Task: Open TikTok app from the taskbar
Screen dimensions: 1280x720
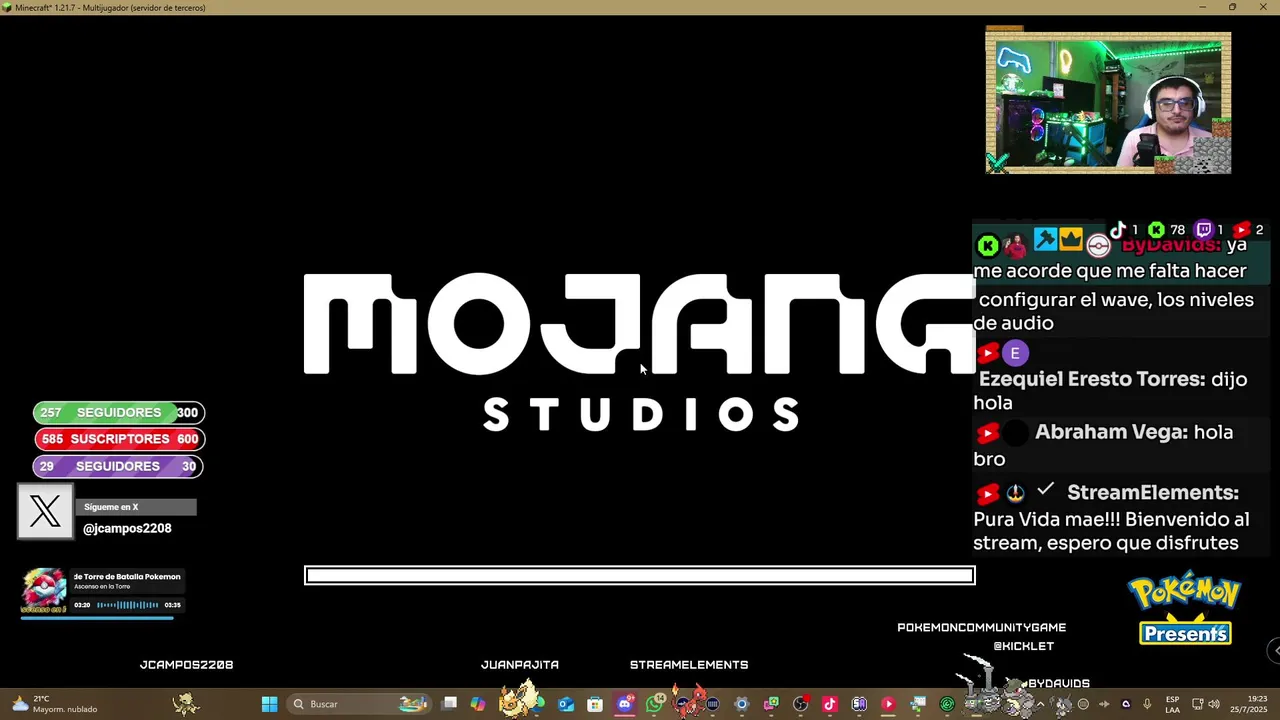Action: coord(830,704)
